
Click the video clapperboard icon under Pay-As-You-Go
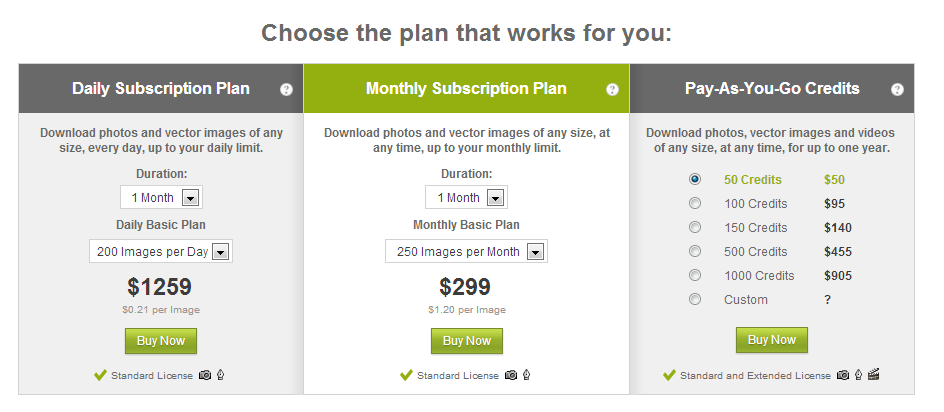point(874,375)
